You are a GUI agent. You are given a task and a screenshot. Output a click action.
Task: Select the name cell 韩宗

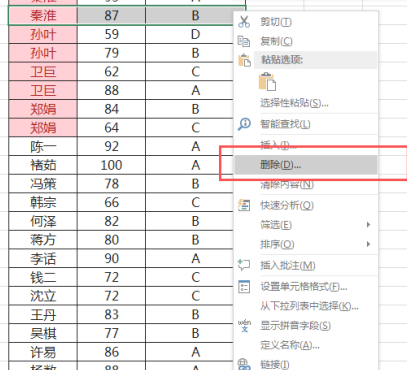point(43,202)
